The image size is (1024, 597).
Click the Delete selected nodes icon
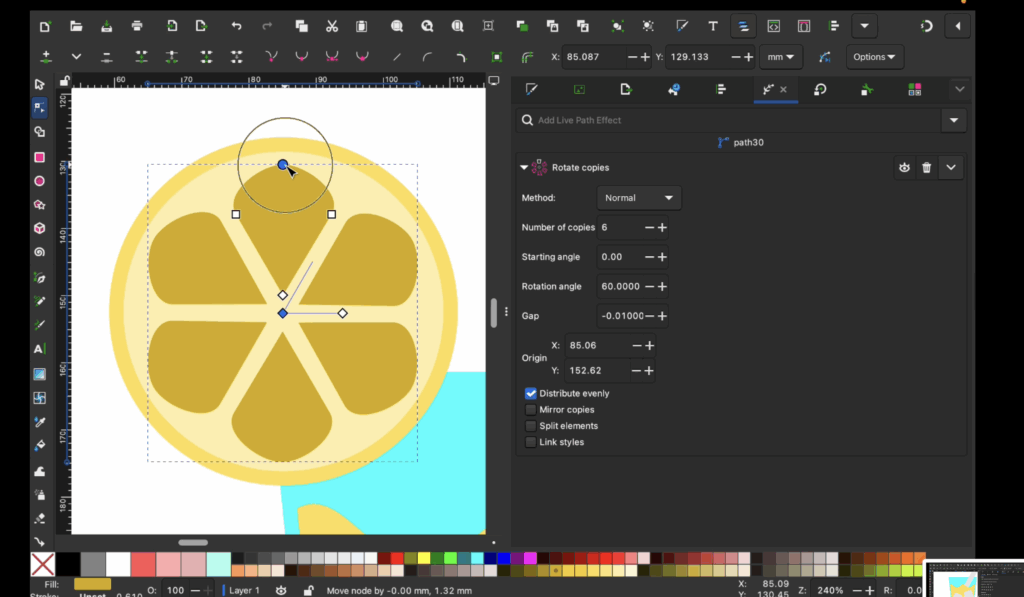[106, 57]
